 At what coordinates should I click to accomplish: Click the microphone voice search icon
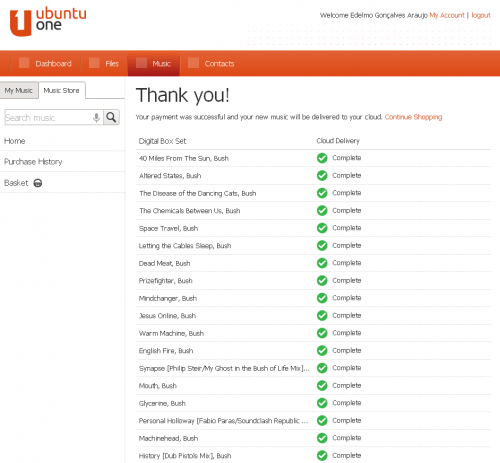pos(96,117)
